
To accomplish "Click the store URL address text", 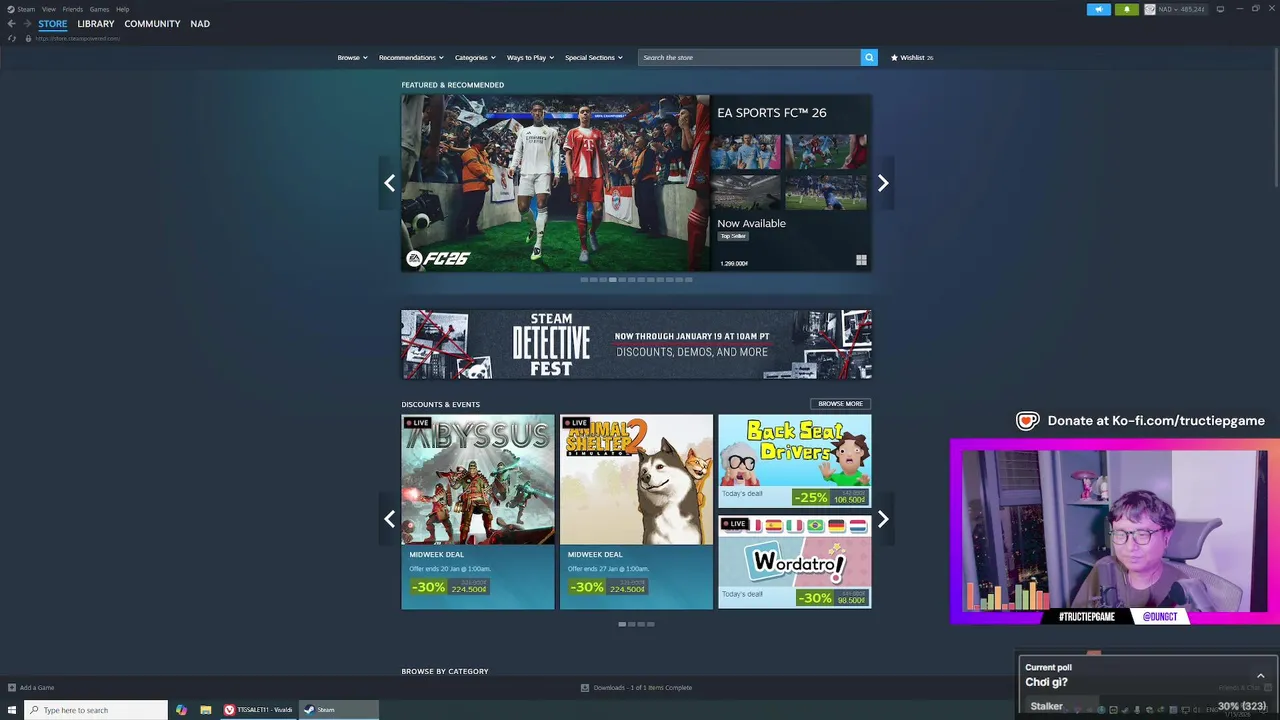I will pos(78,38).
